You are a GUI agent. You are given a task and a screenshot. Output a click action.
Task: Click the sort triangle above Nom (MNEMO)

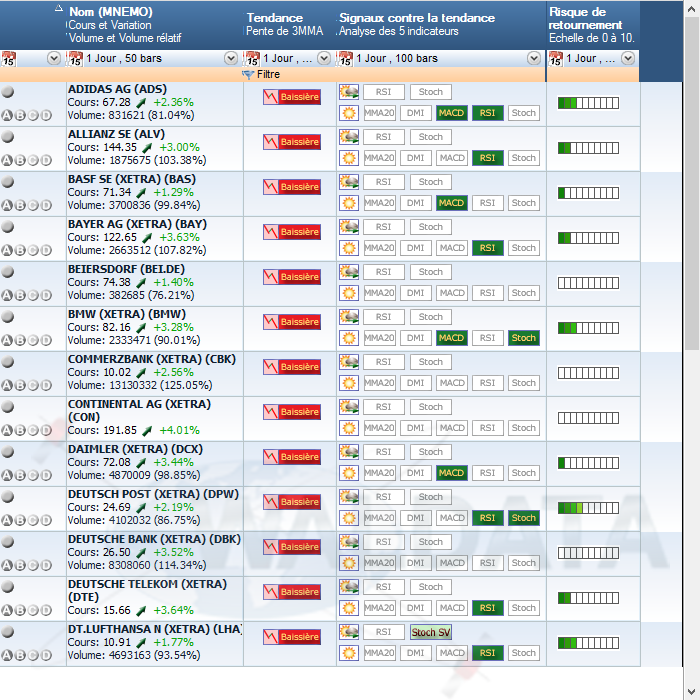click(59, 8)
